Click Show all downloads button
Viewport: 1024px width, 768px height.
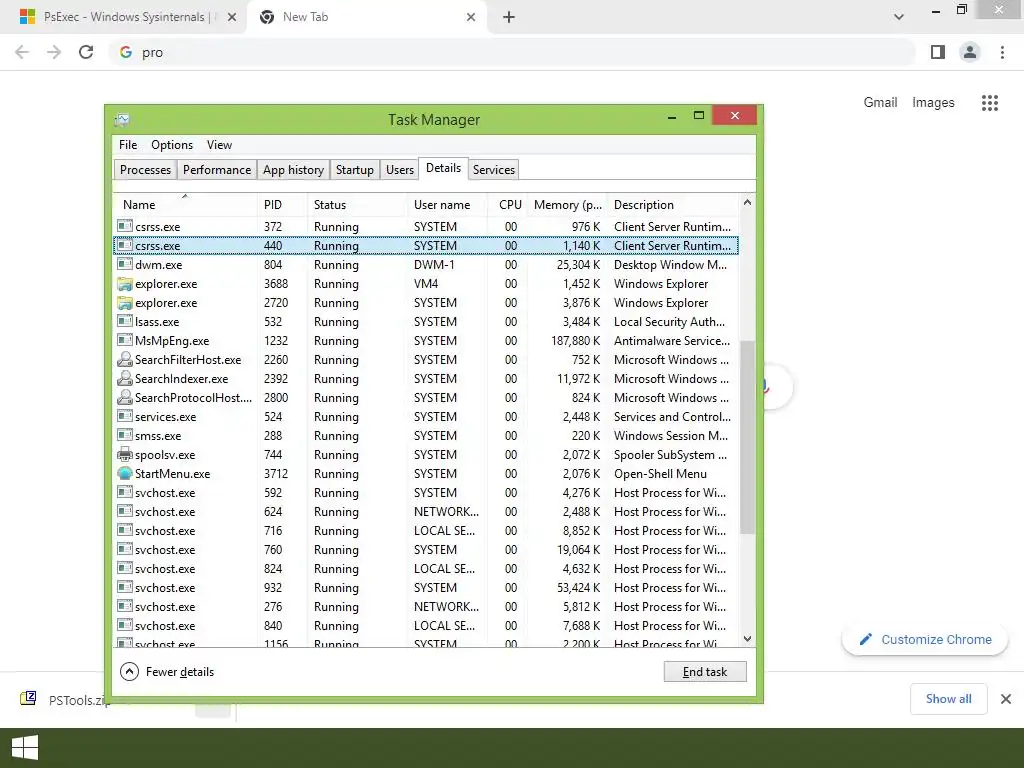click(948, 699)
